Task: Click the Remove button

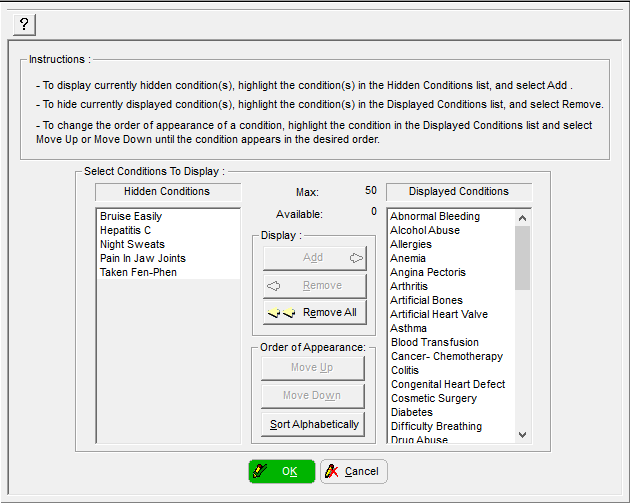Action: coord(315,286)
